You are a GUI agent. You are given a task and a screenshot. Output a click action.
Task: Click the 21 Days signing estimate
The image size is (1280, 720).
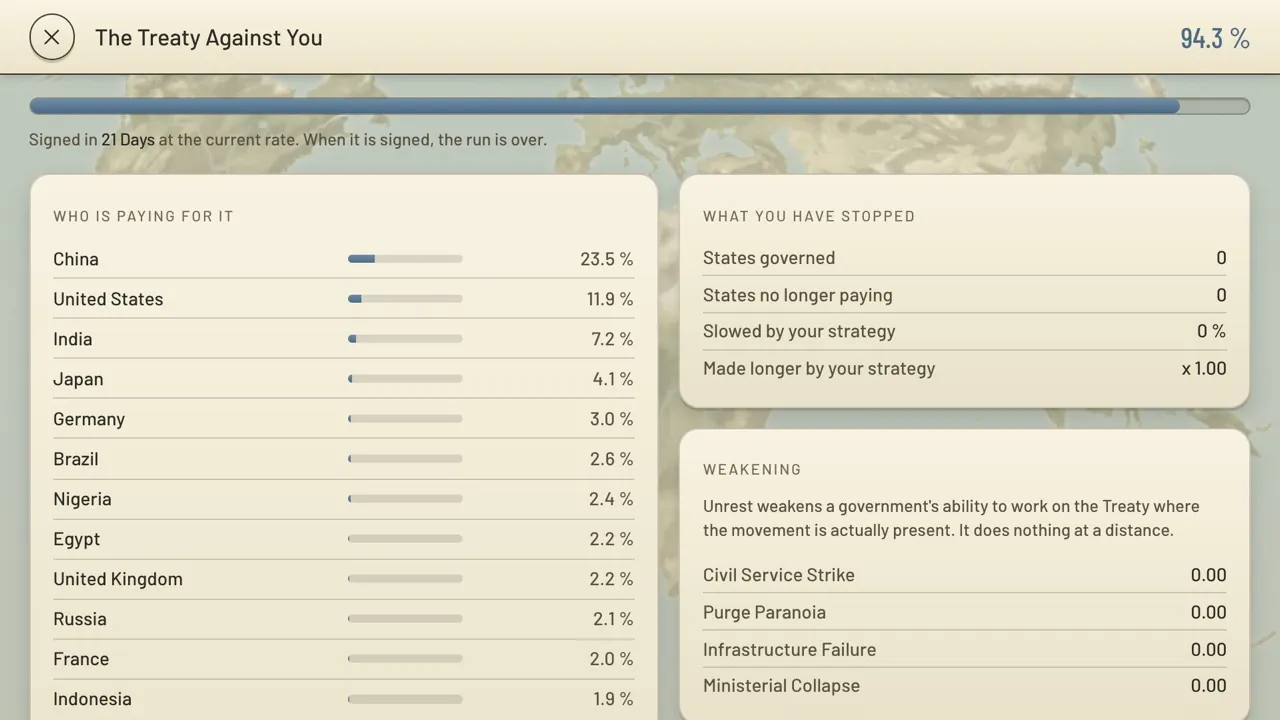(128, 140)
